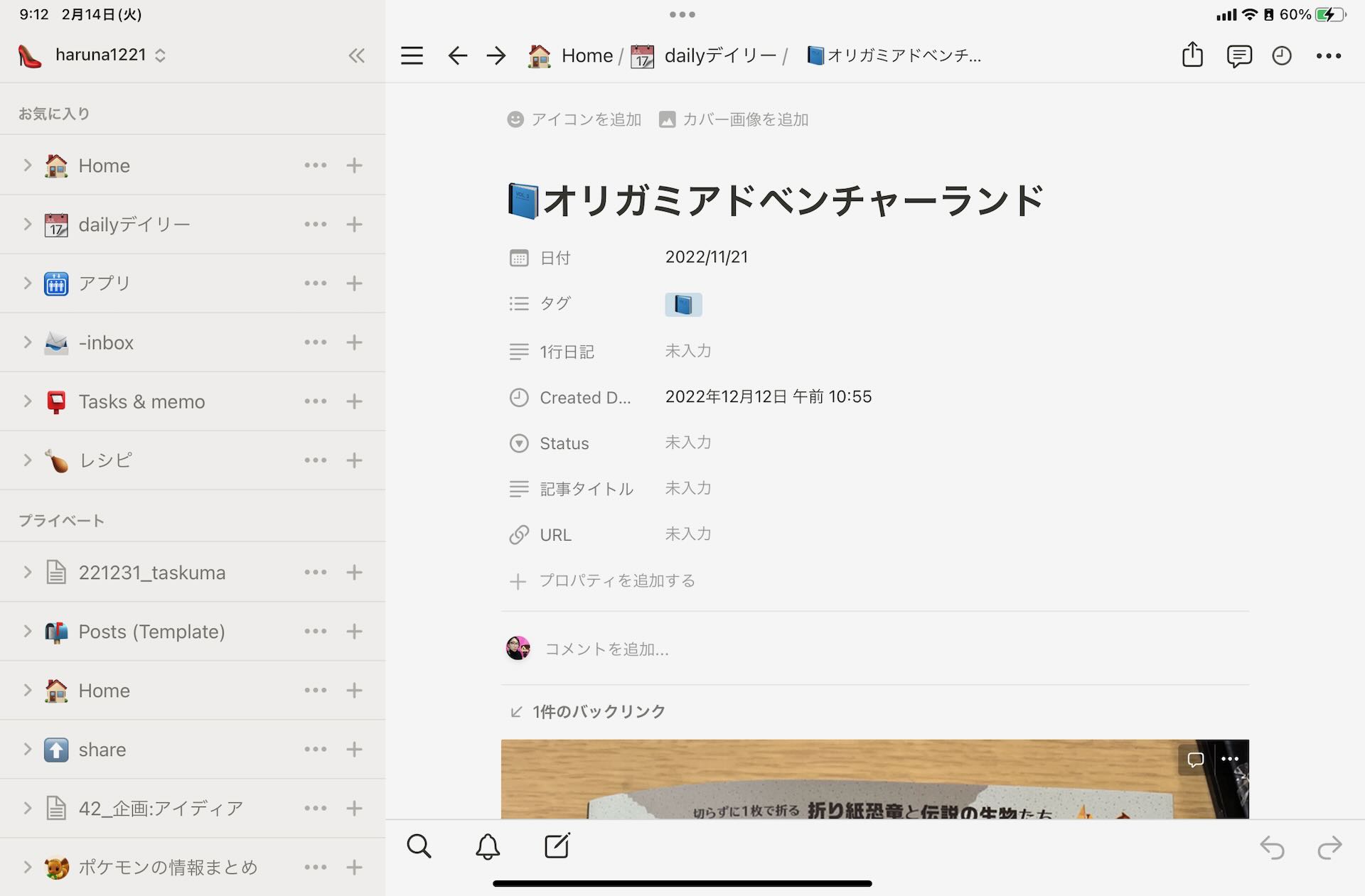This screenshot has height=896, width=1365.
Task: Expand the Posts (Template) page
Action: pyautogui.click(x=27, y=631)
